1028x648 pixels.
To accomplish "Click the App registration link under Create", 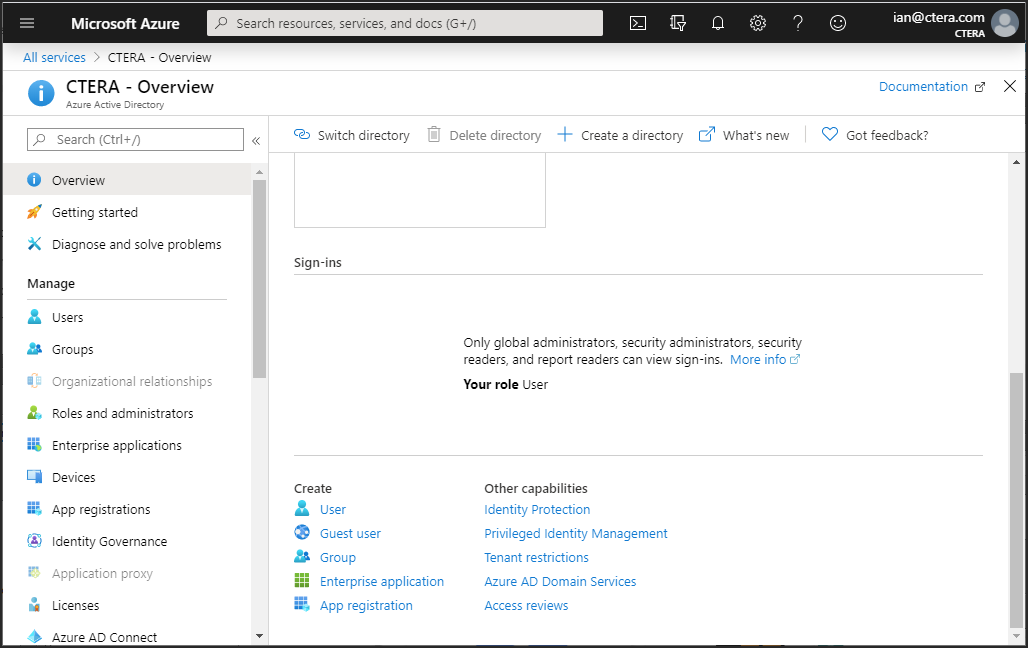I will click(366, 605).
